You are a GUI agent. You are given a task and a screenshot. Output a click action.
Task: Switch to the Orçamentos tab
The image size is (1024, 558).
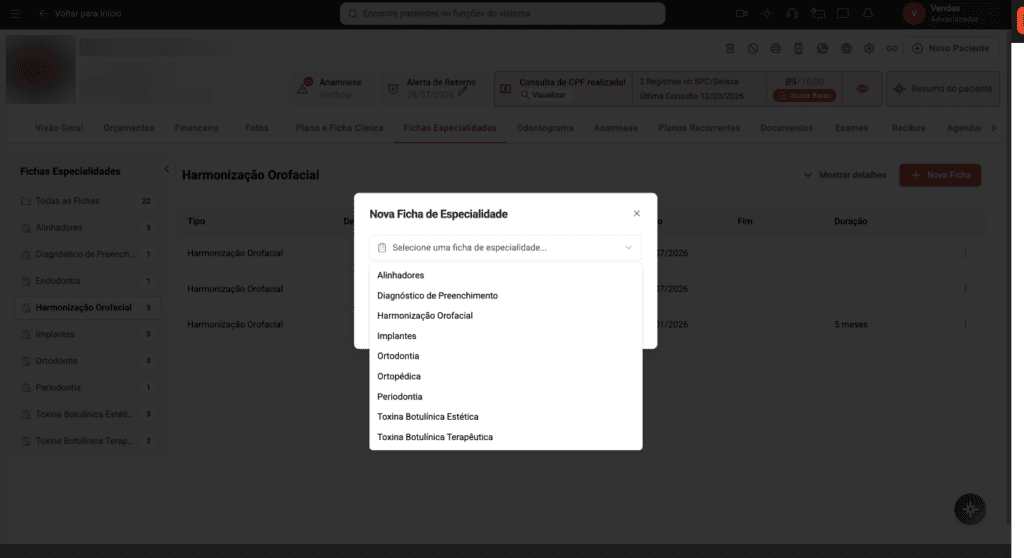129,128
